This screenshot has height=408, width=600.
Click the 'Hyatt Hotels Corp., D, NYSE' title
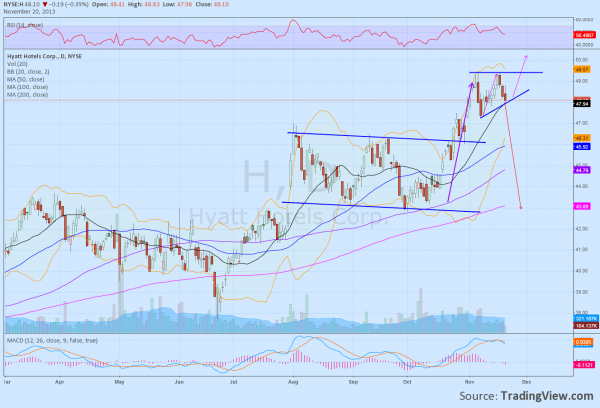click(44, 56)
